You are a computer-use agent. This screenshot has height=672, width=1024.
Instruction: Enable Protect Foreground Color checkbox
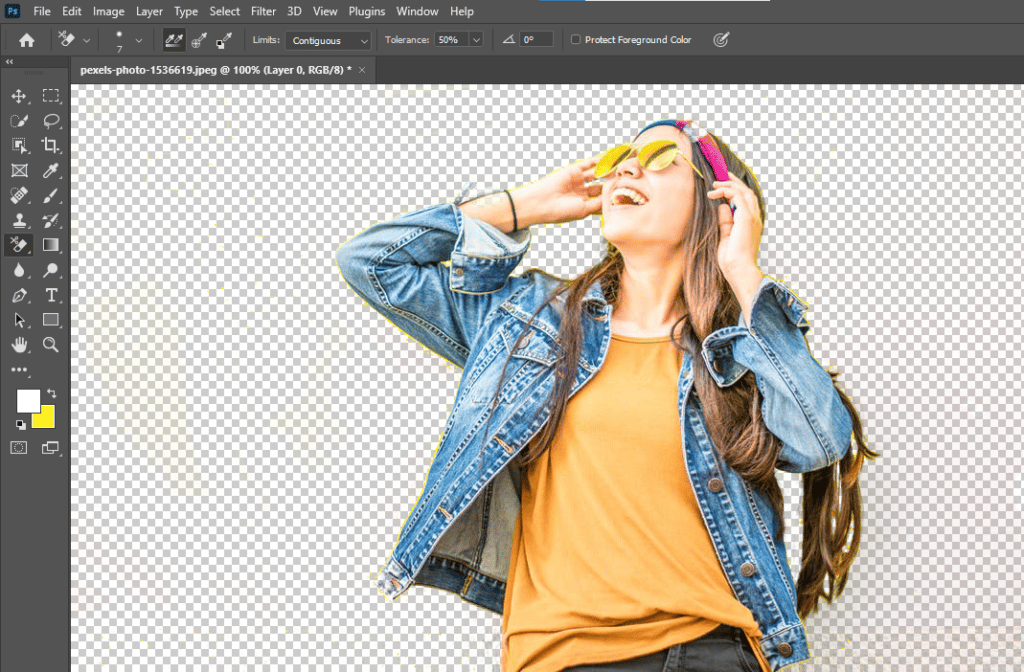[x=575, y=40]
